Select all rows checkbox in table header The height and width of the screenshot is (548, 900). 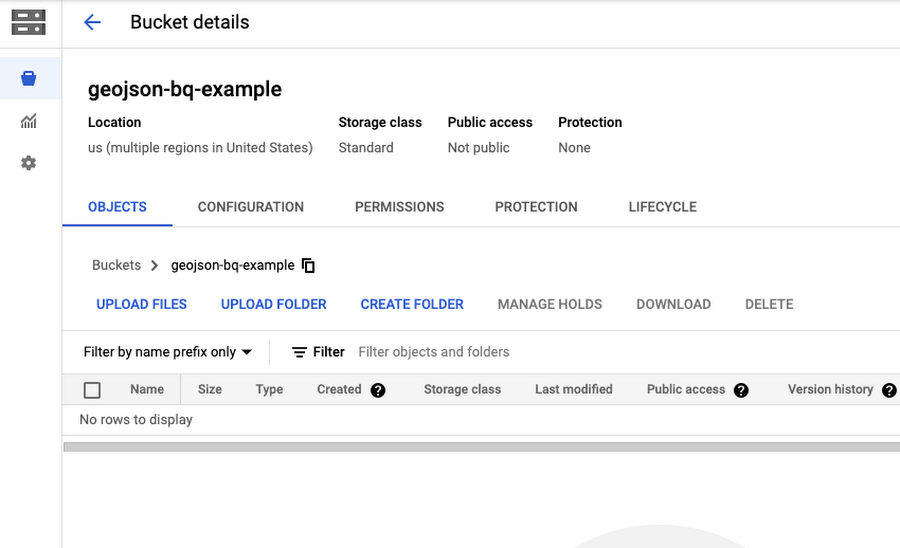[x=92, y=390]
